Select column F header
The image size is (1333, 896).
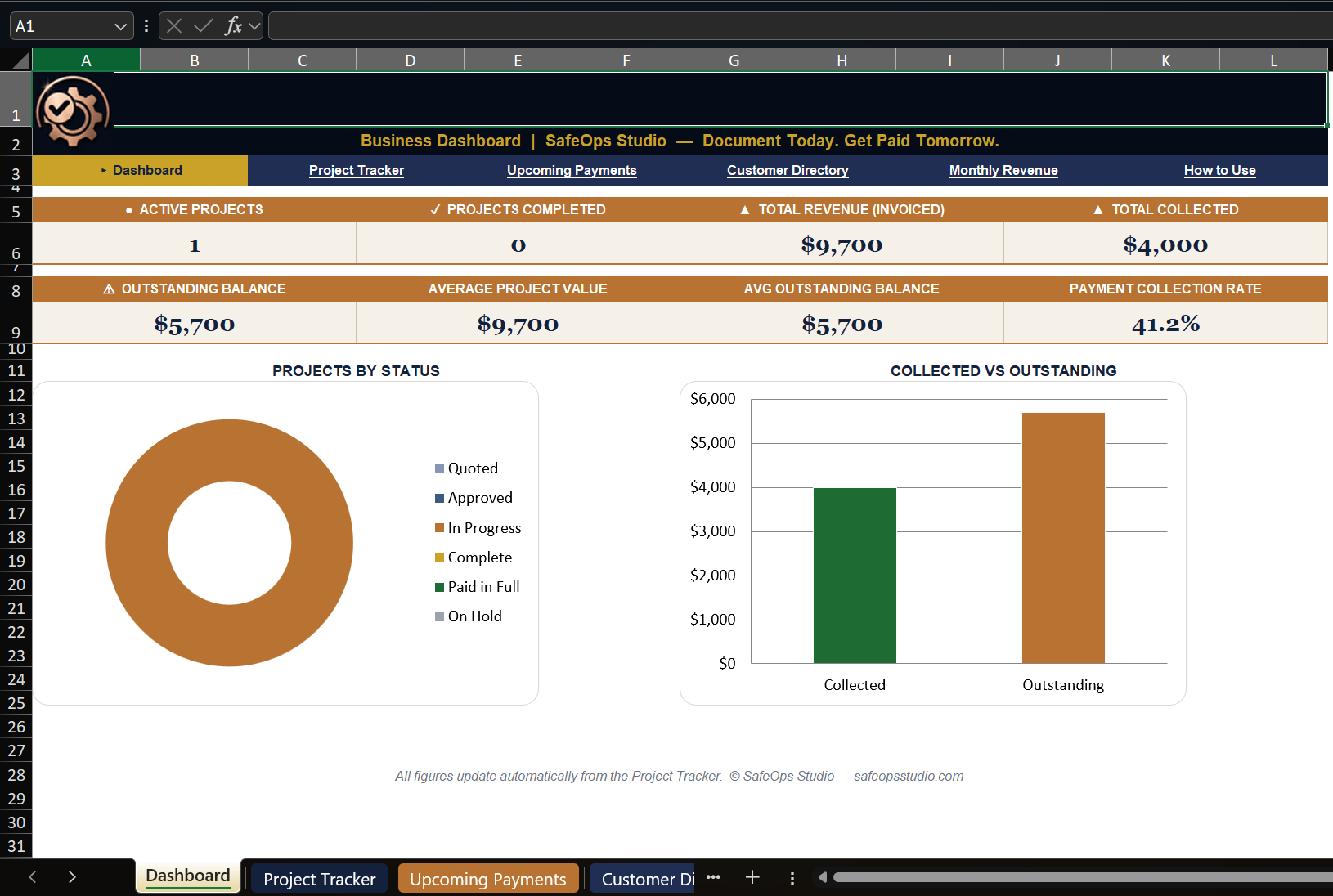pyautogui.click(x=626, y=60)
